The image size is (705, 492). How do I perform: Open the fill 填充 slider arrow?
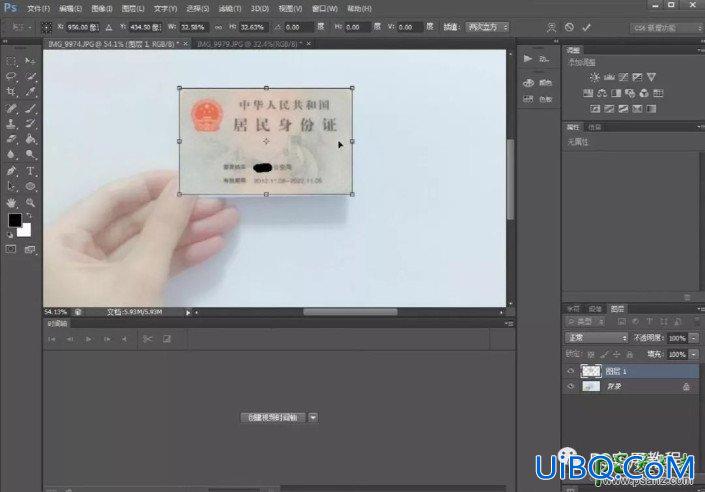tap(694, 354)
